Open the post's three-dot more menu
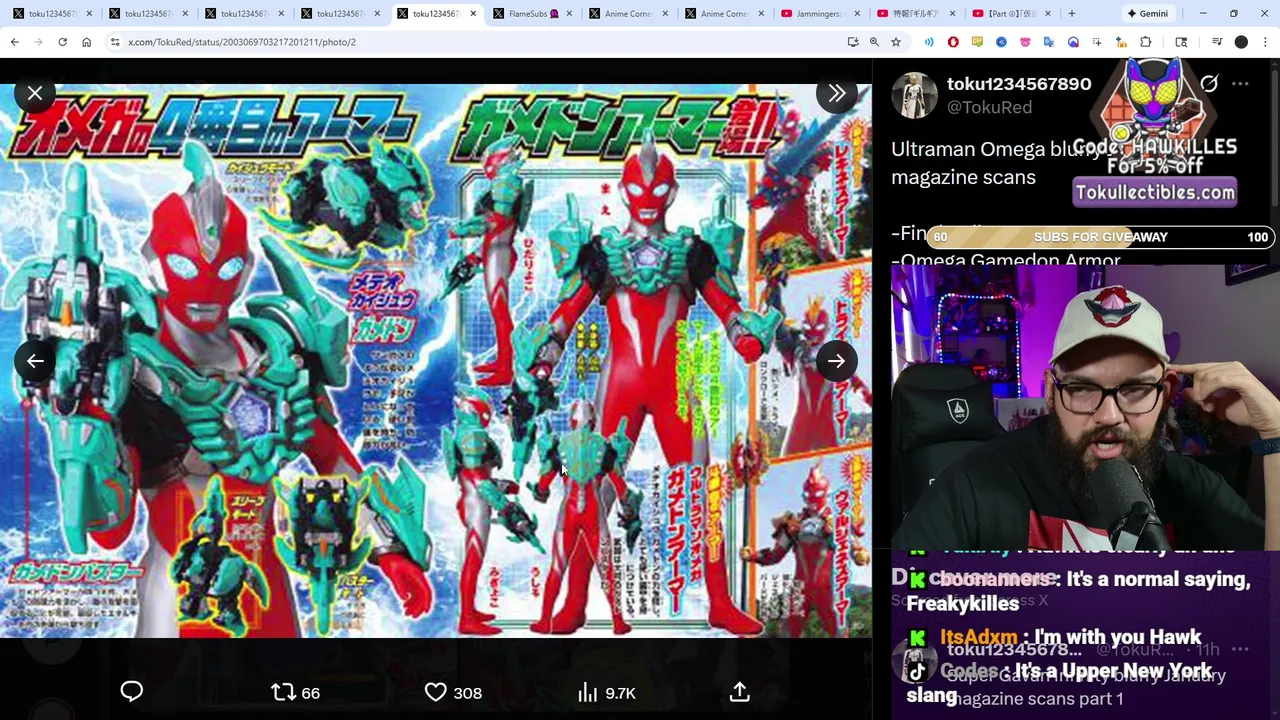Image resolution: width=1280 pixels, height=720 pixels. 1240,84
